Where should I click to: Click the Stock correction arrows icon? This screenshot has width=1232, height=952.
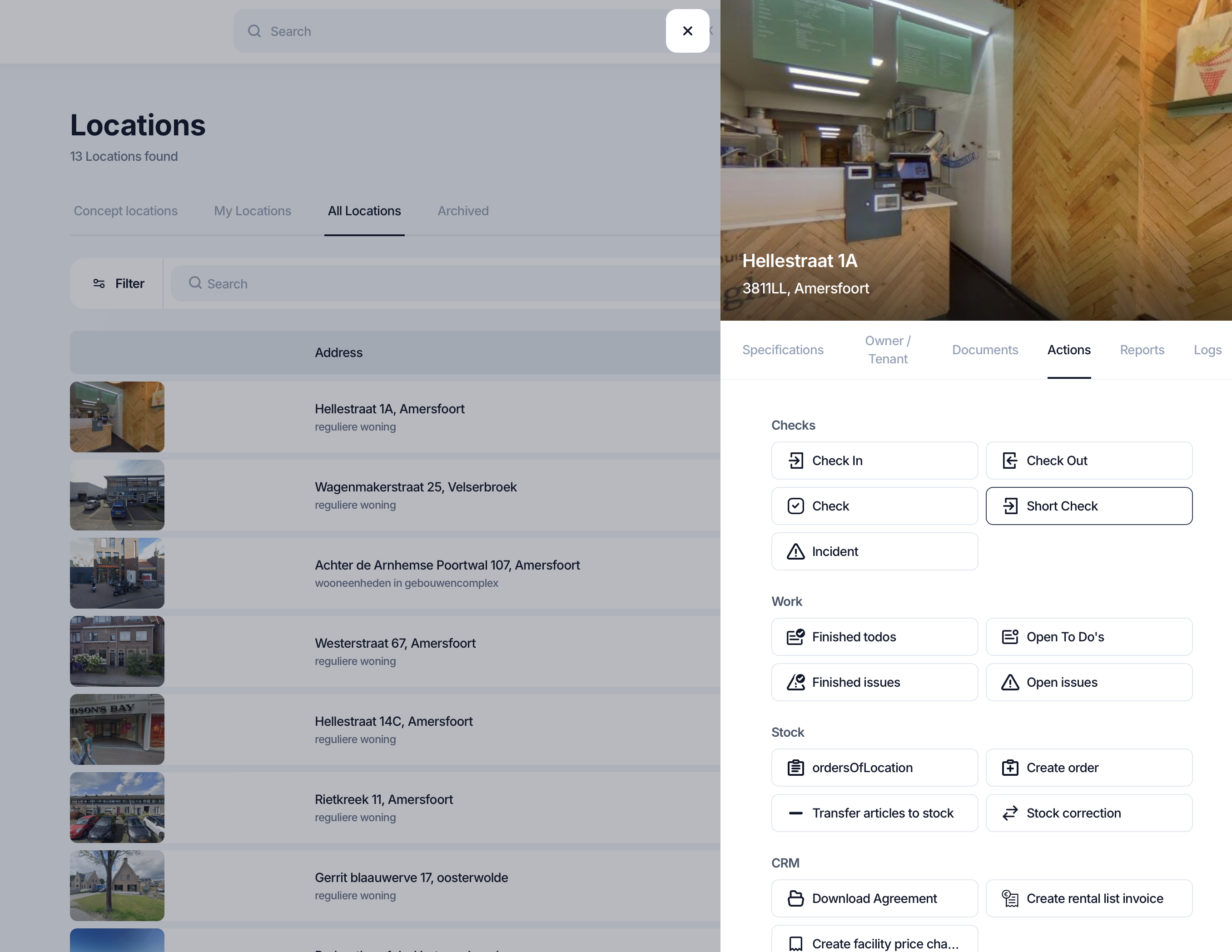(1010, 813)
